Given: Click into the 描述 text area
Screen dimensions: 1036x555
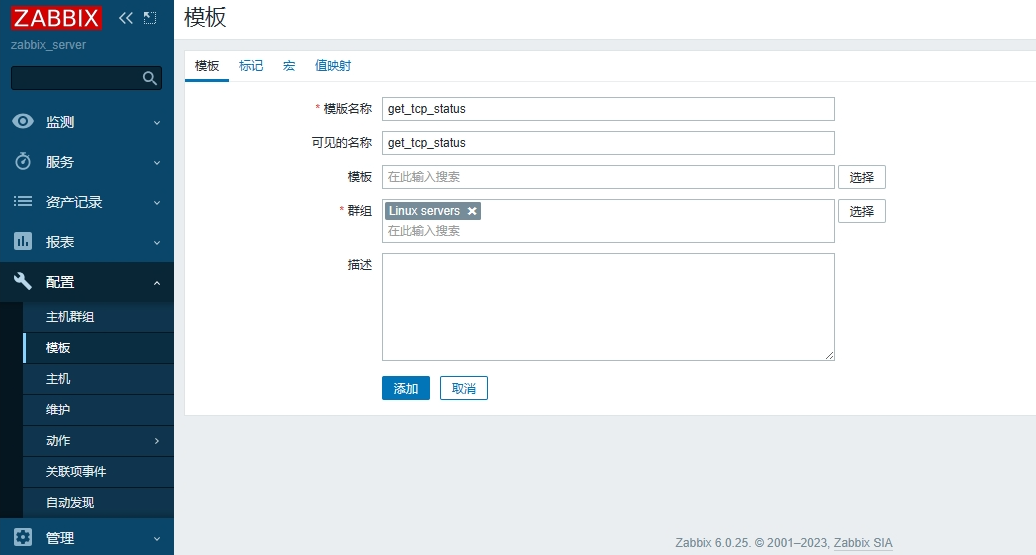Looking at the screenshot, I should coord(607,306).
